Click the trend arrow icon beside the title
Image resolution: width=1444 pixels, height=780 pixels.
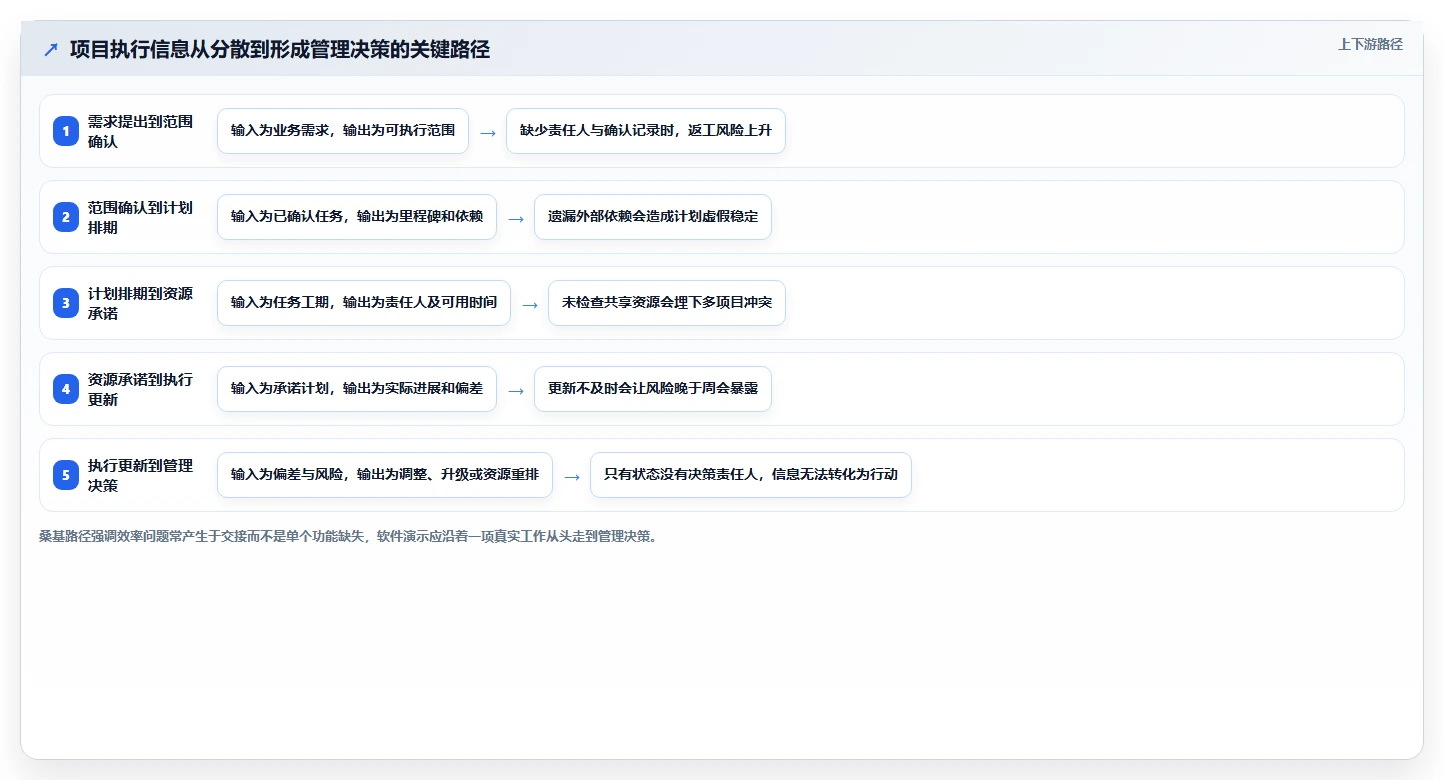click(51, 50)
